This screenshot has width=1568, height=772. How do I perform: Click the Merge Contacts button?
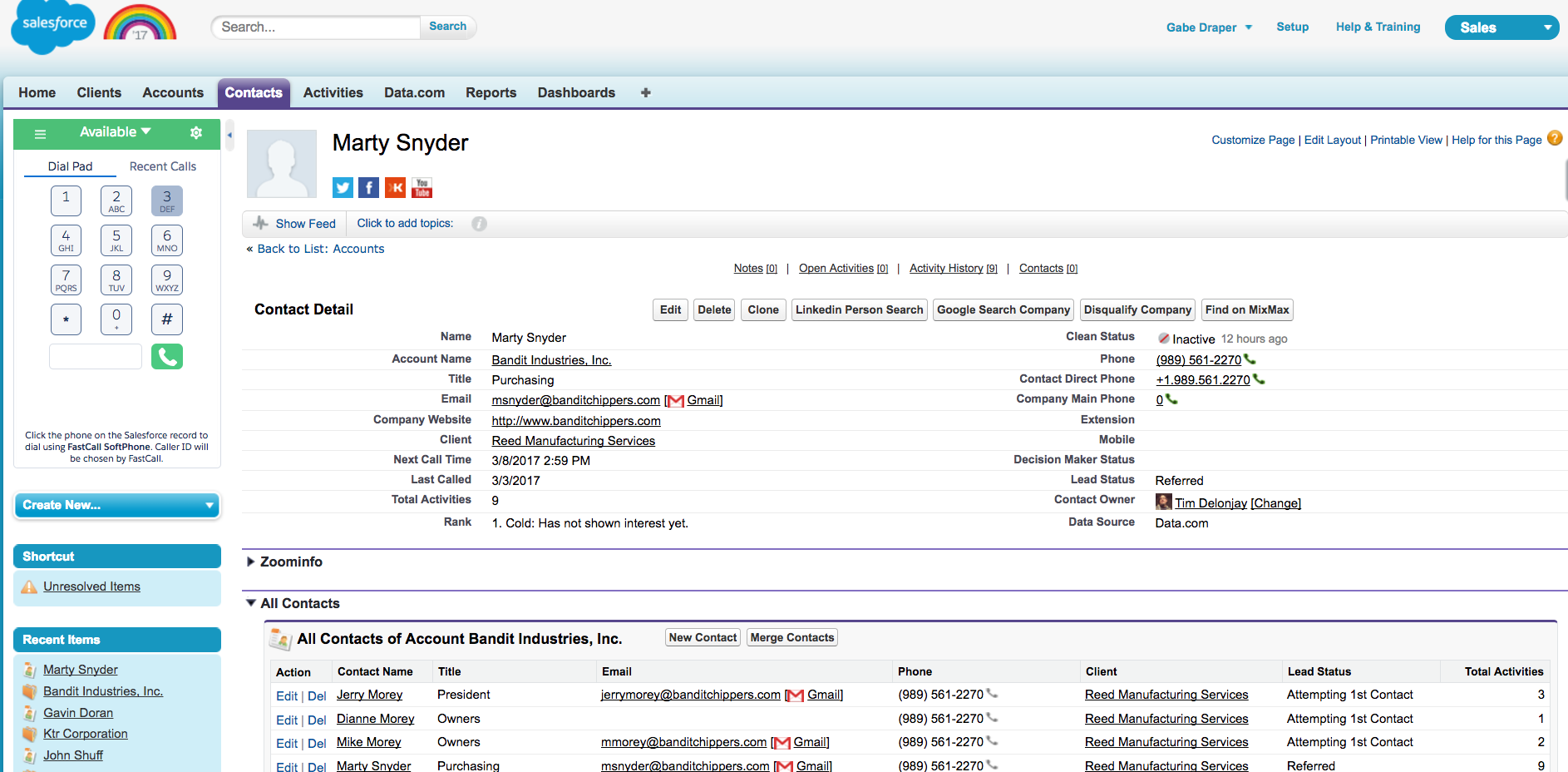click(792, 638)
